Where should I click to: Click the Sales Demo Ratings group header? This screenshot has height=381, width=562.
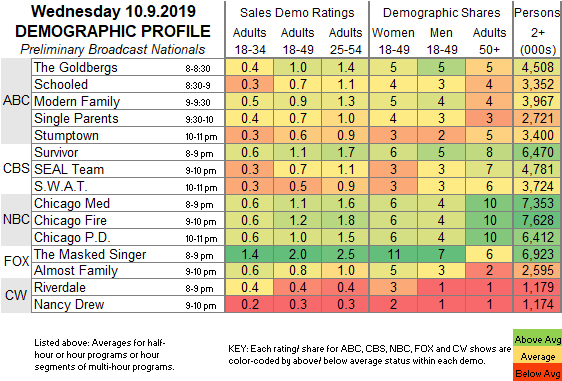(297, 13)
